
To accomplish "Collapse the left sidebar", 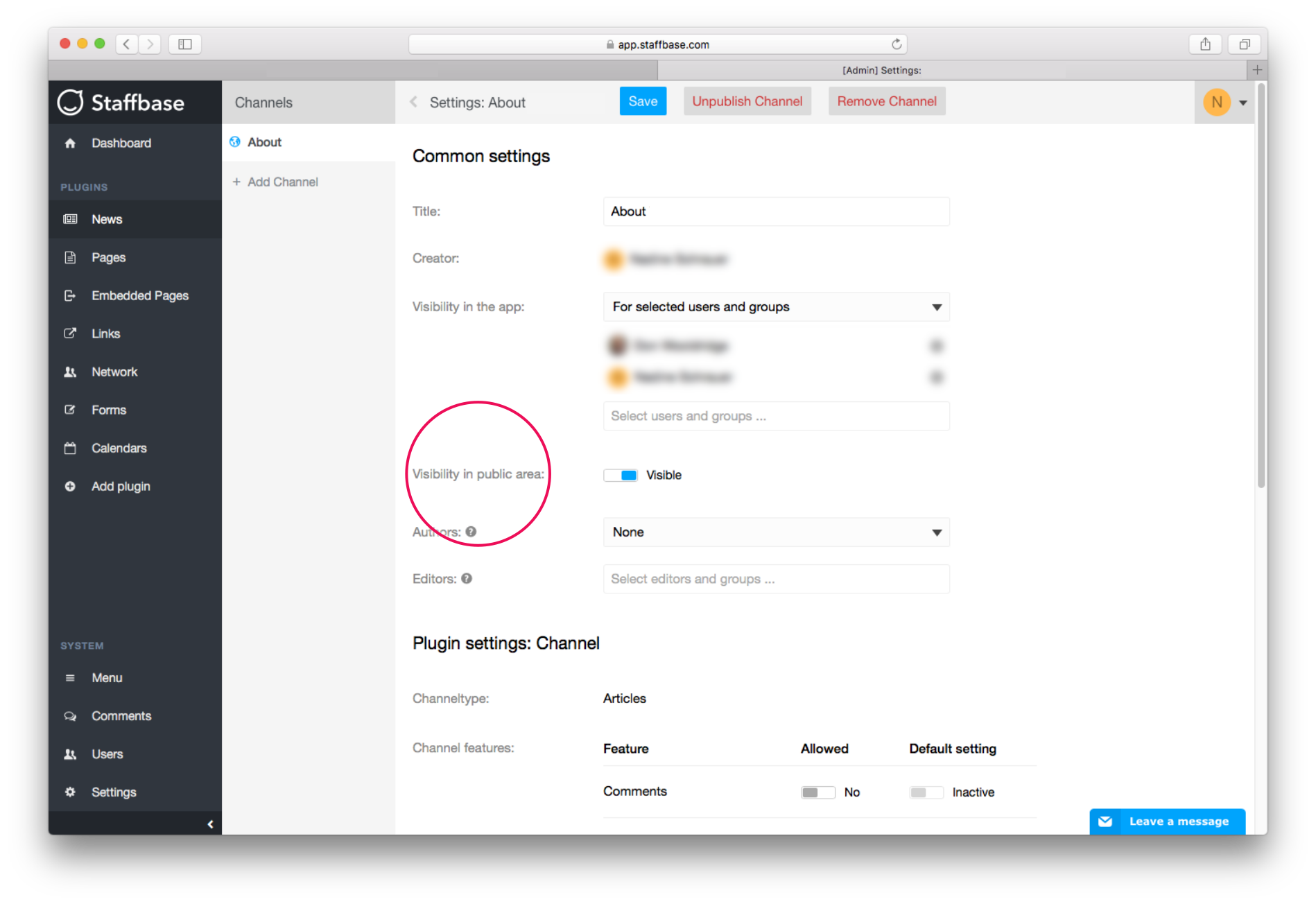I will click(x=210, y=824).
